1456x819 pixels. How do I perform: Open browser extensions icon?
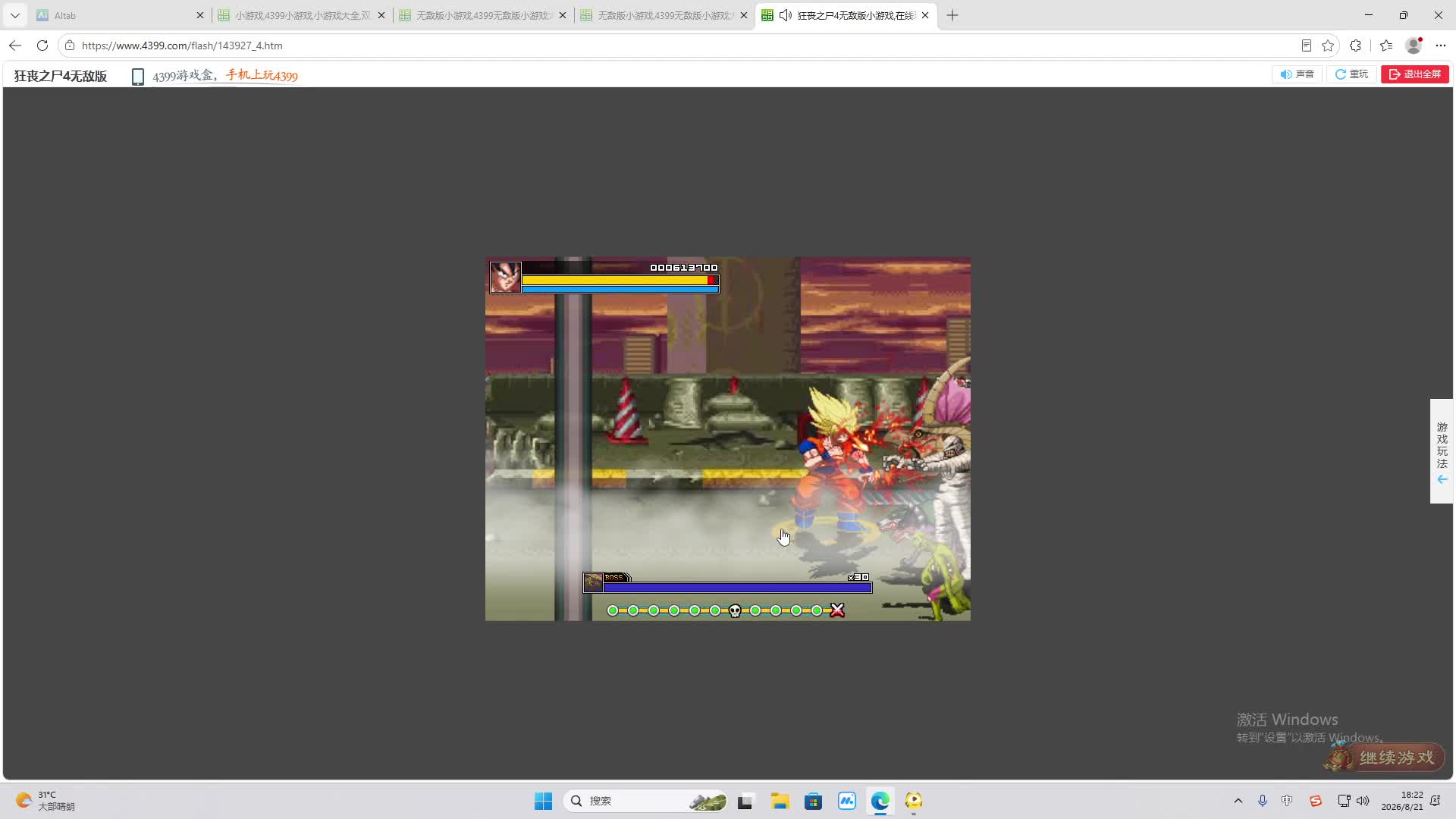coord(1355,45)
